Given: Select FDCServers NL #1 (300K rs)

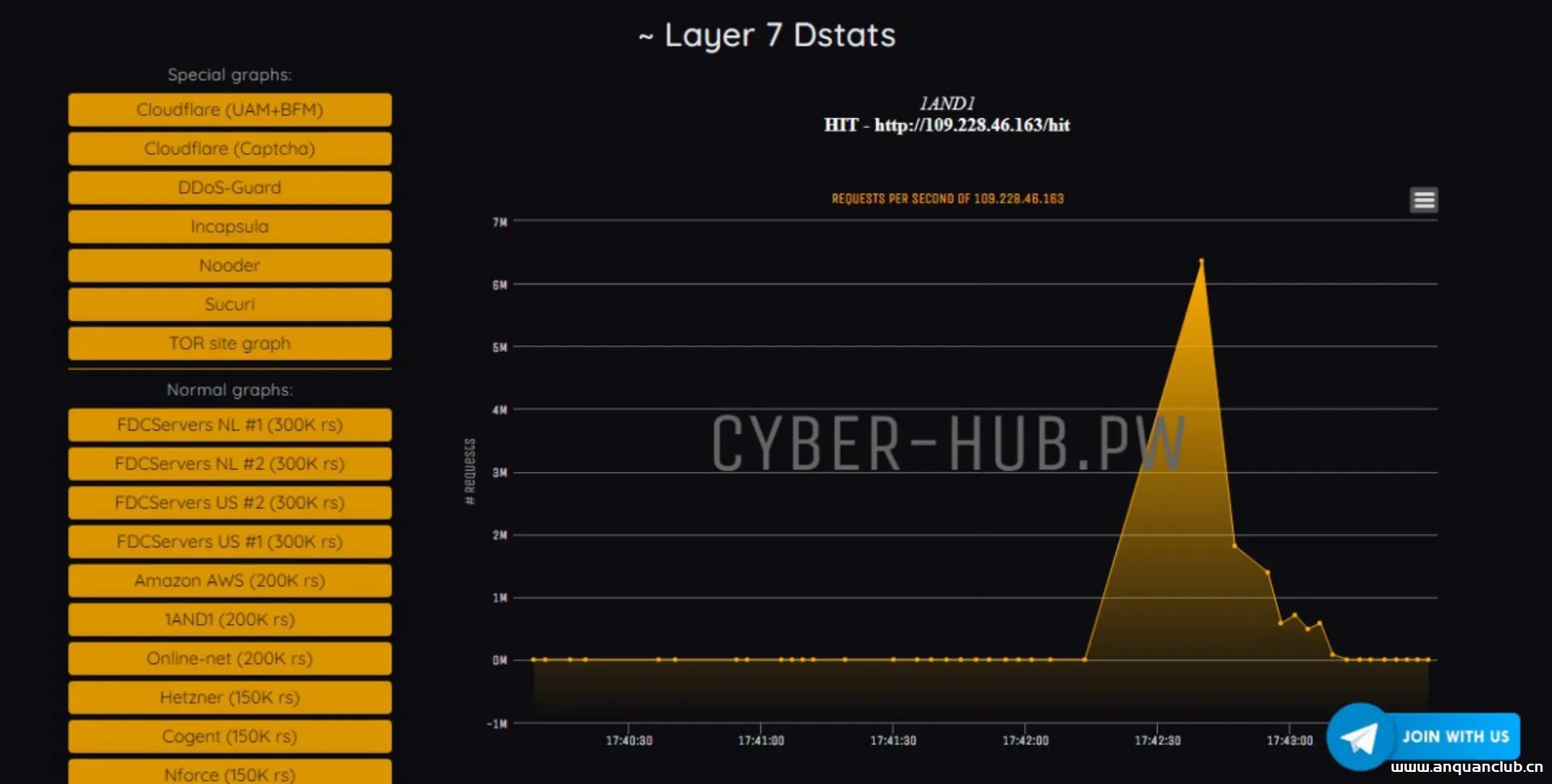Looking at the screenshot, I should coord(229,424).
